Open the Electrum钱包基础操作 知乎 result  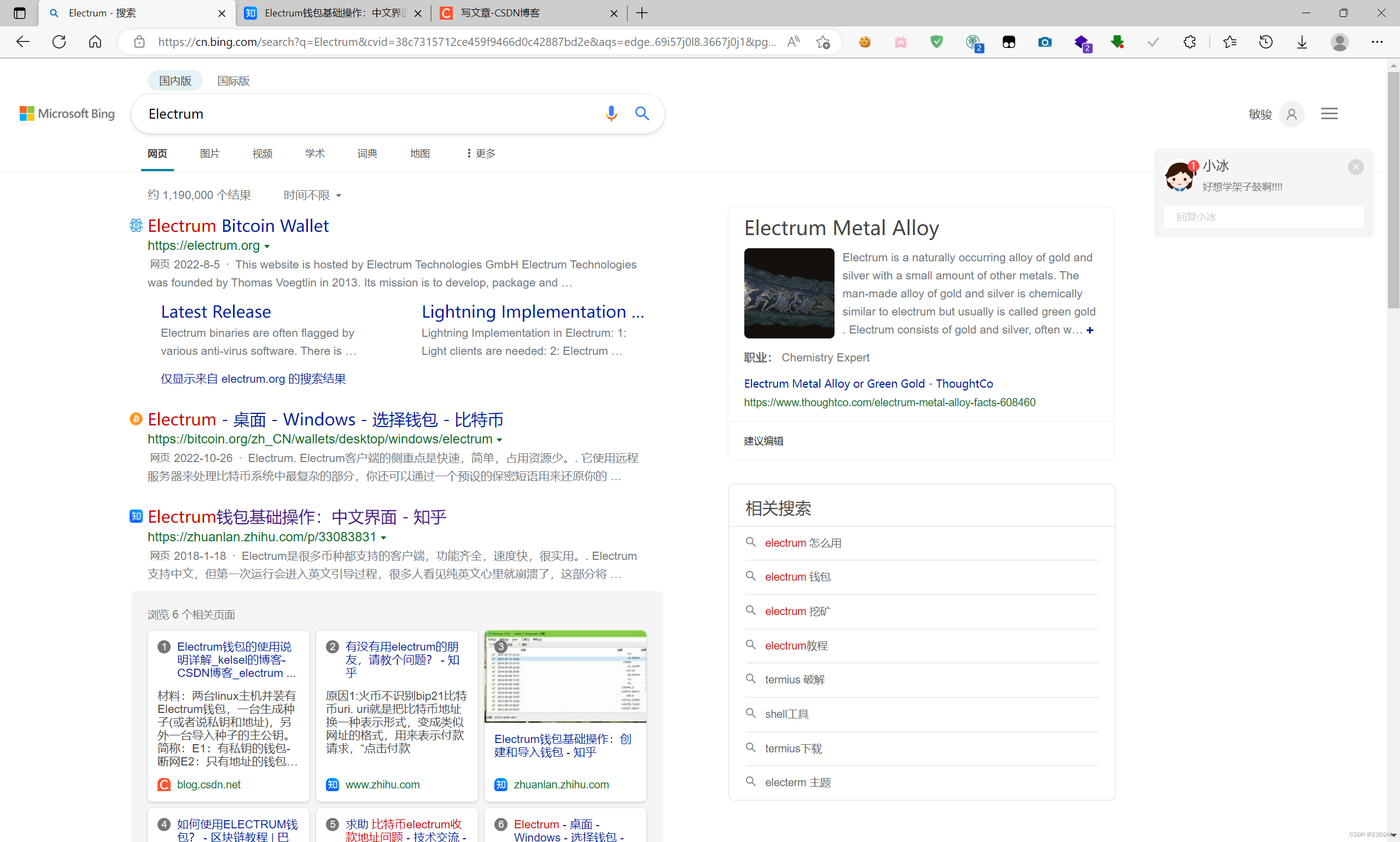click(297, 517)
